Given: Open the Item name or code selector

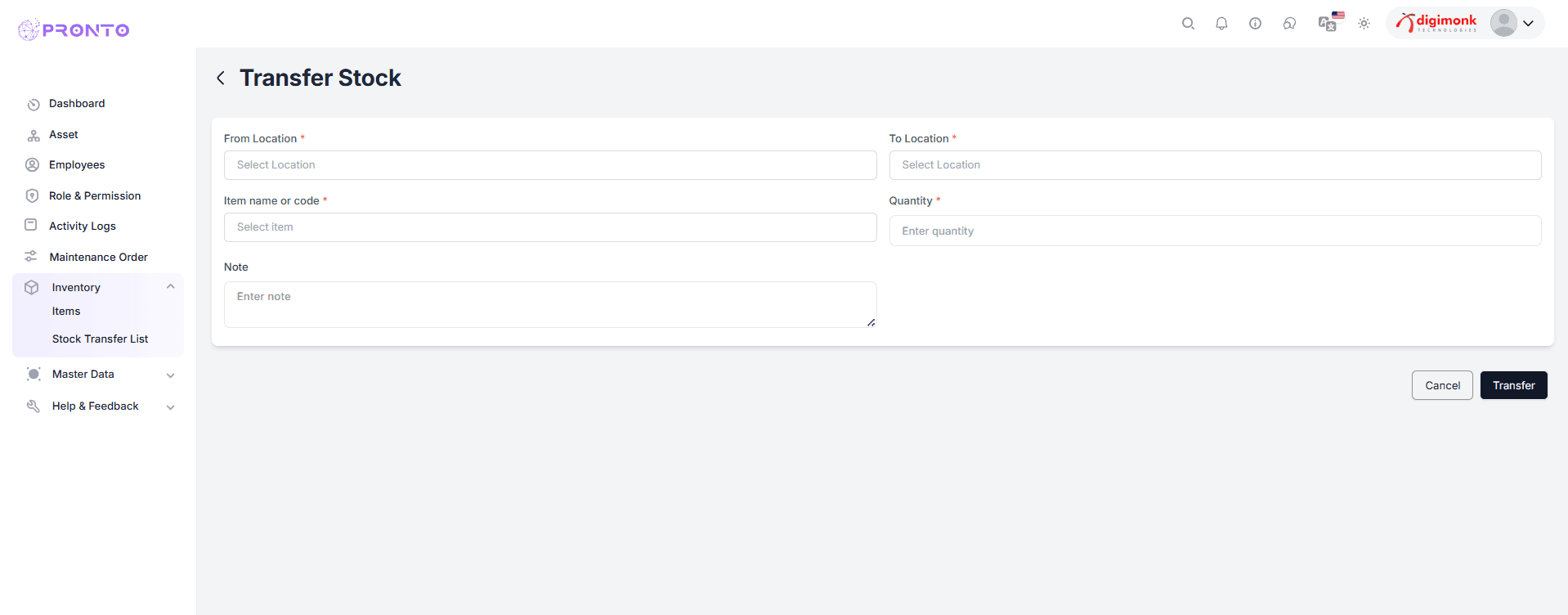Looking at the screenshot, I should point(549,227).
